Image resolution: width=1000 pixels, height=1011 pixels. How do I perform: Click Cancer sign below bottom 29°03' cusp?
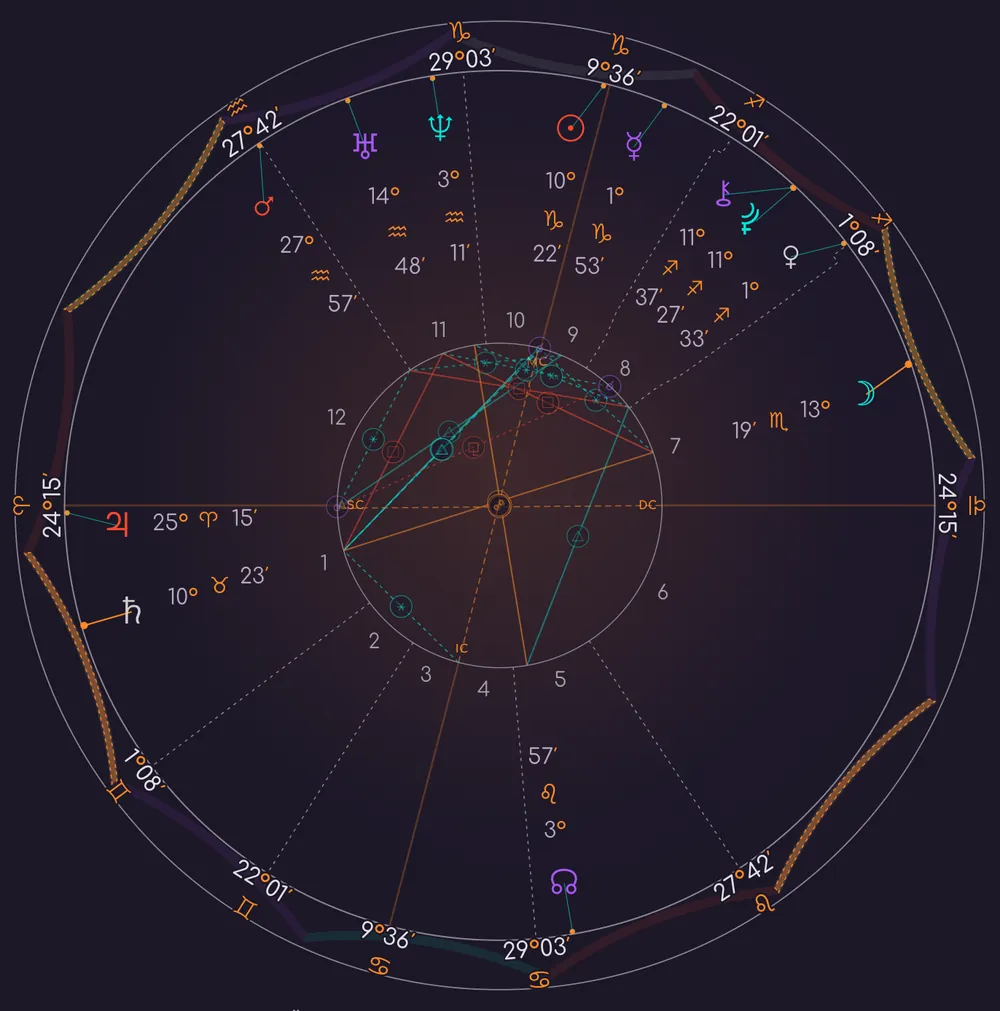pos(539,979)
